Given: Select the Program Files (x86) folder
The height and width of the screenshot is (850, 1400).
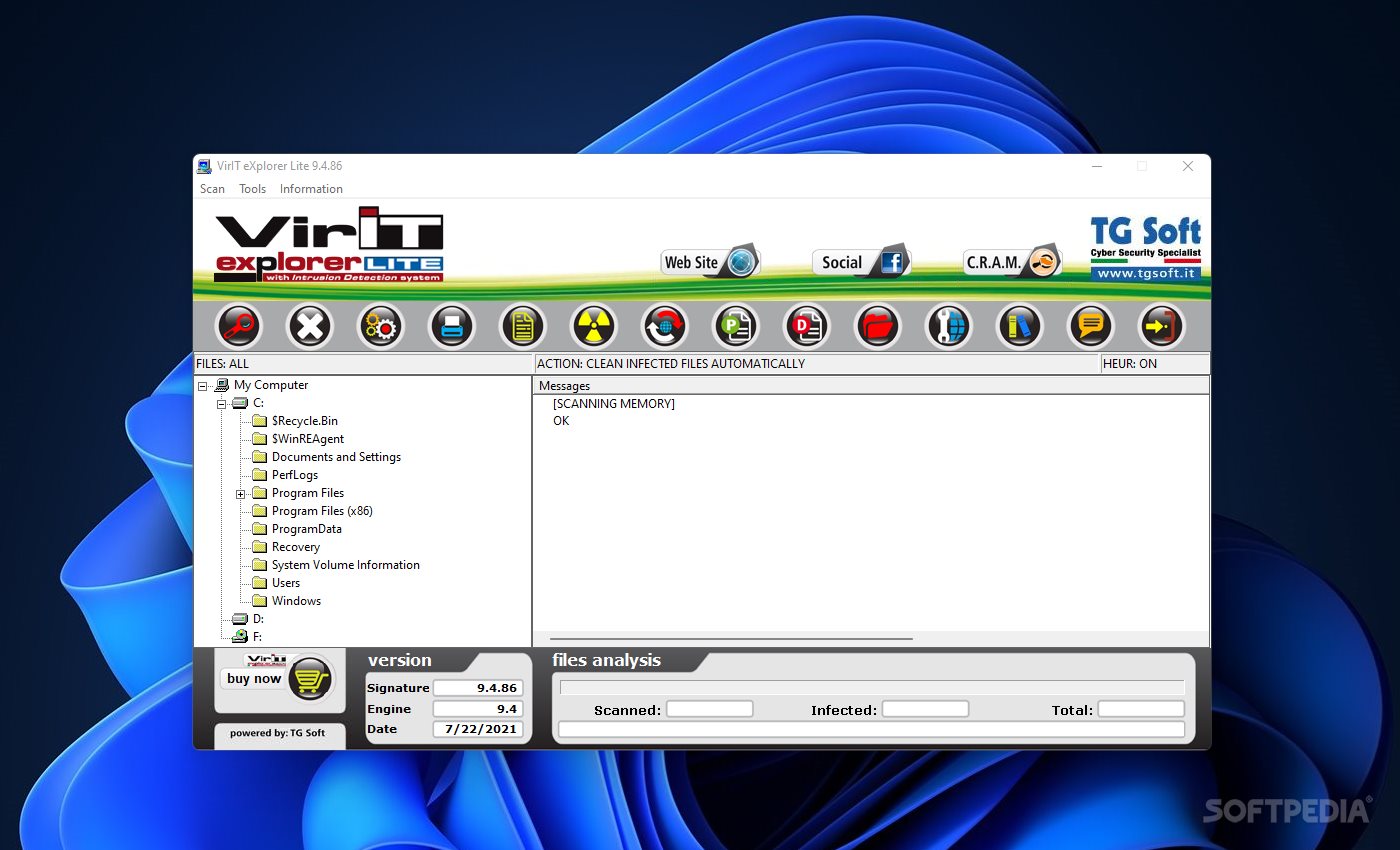Looking at the screenshot, I should pos(322,511).
